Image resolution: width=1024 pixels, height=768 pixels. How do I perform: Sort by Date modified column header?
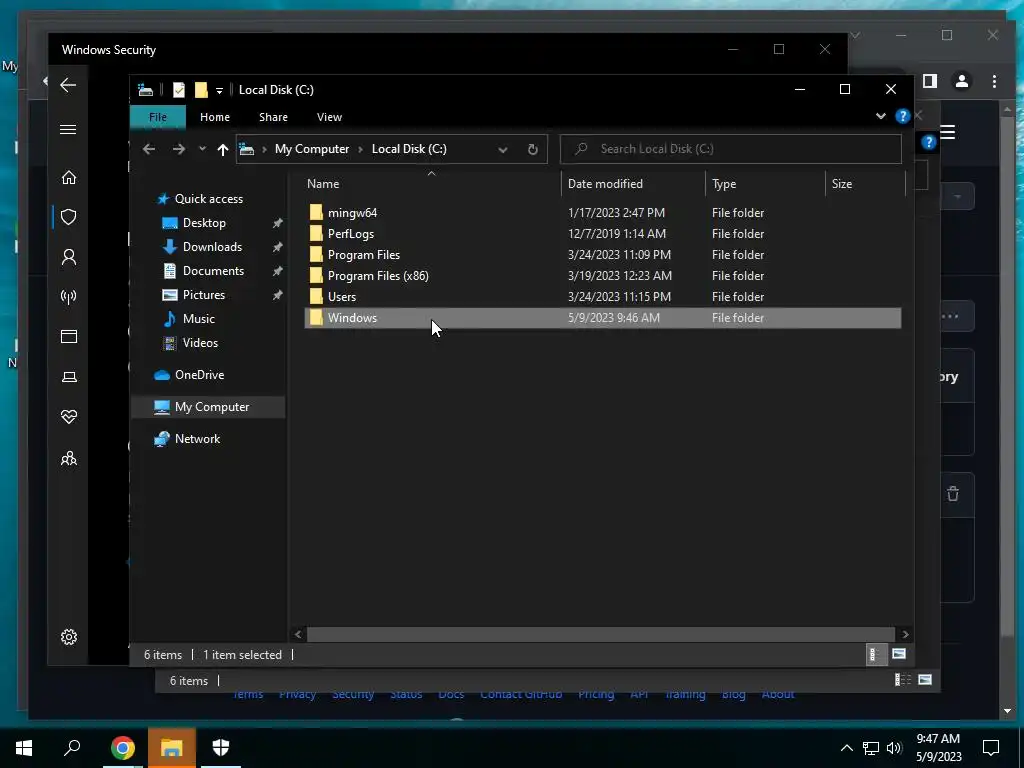coord(633,184)
